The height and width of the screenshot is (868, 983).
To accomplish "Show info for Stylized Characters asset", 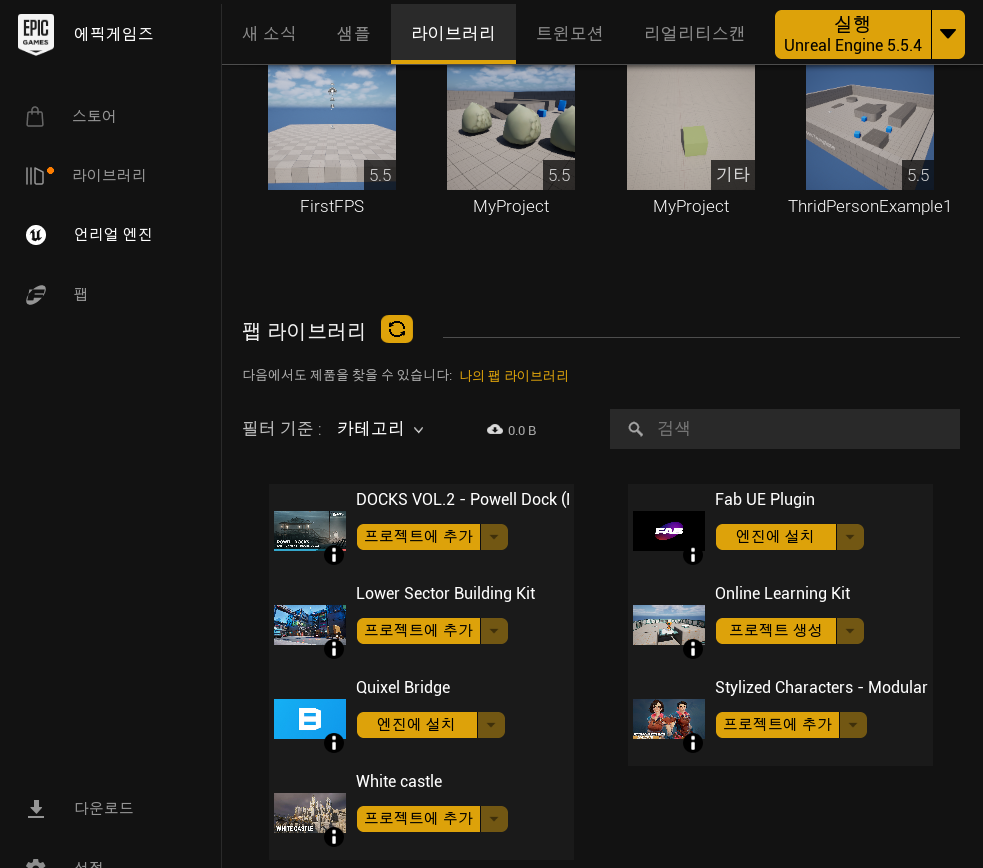I will pyautogui.click(x=693, y=743).
